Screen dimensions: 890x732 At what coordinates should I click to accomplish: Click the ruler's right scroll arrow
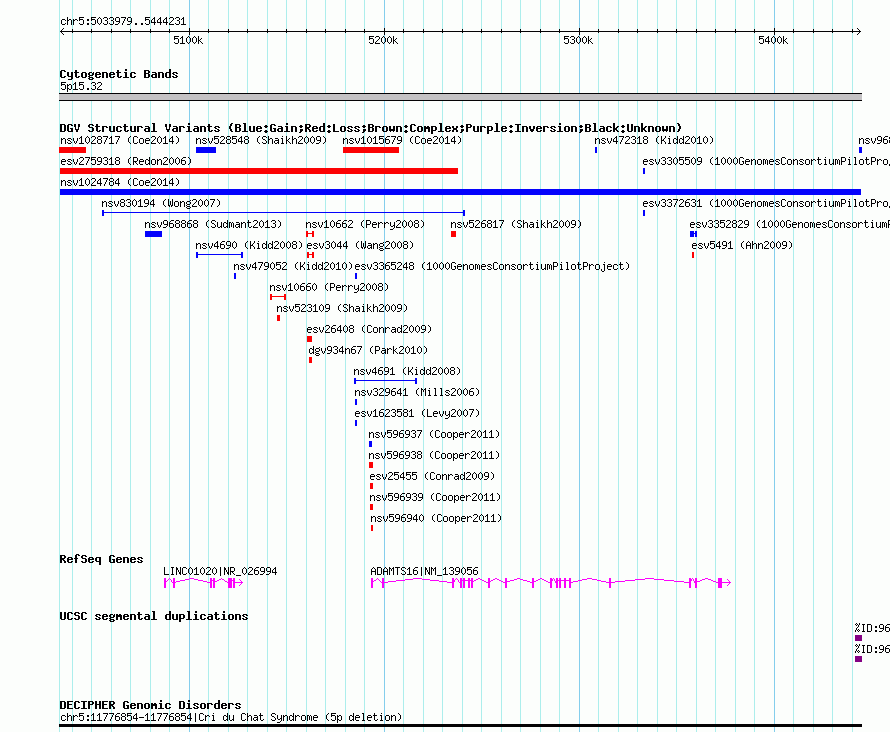tap(858, 32)
